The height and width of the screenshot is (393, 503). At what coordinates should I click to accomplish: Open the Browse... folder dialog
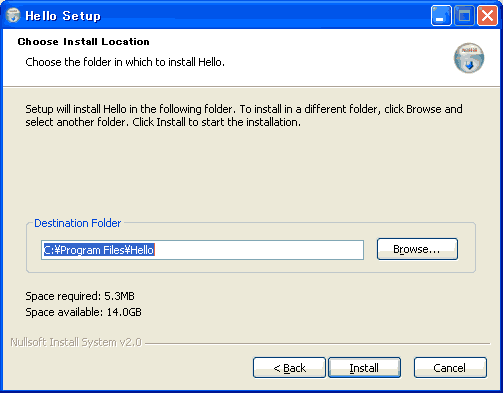417,249
